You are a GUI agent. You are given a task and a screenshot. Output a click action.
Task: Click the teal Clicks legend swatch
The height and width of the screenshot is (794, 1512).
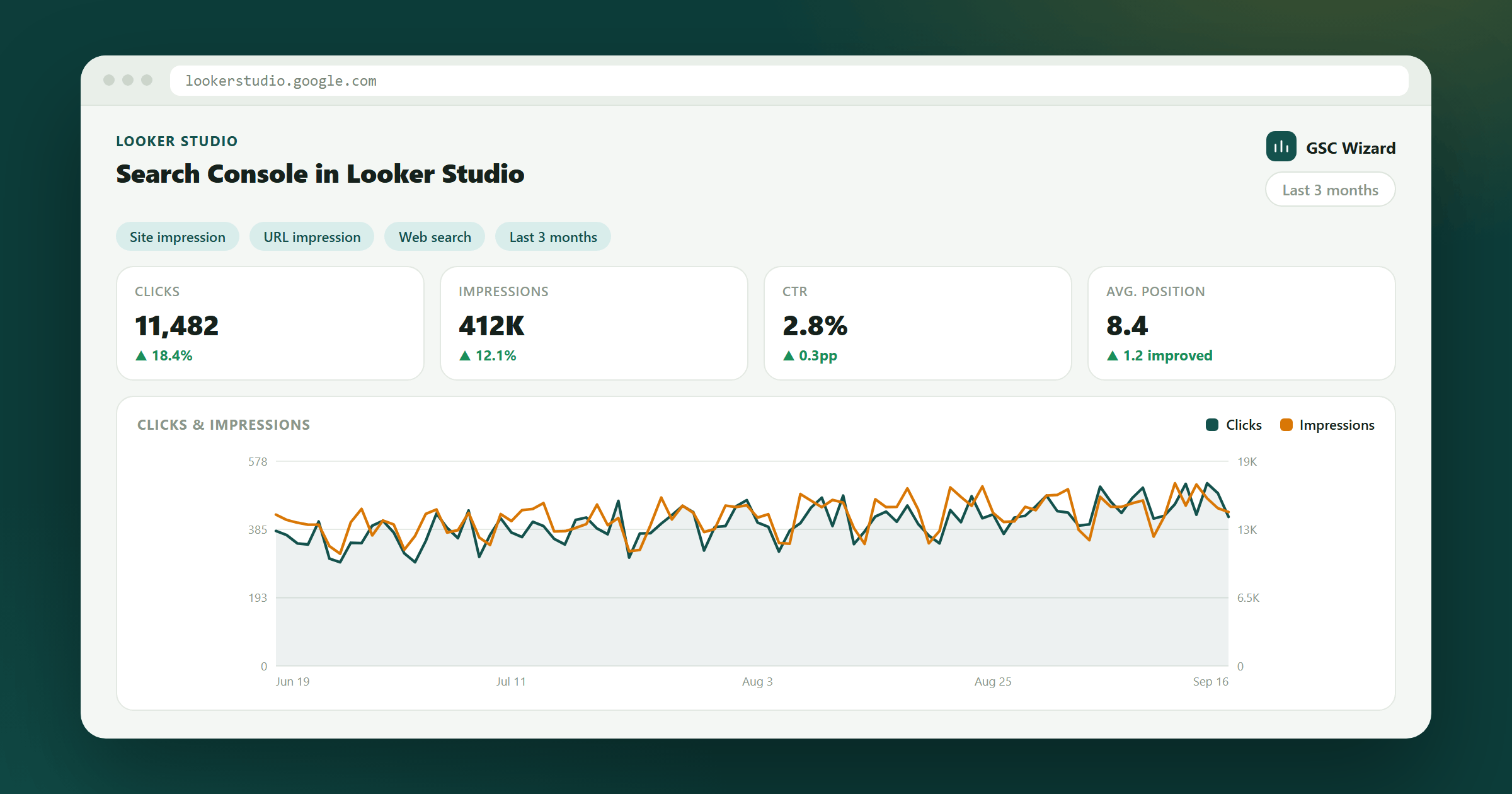(x=1211, y=425)
